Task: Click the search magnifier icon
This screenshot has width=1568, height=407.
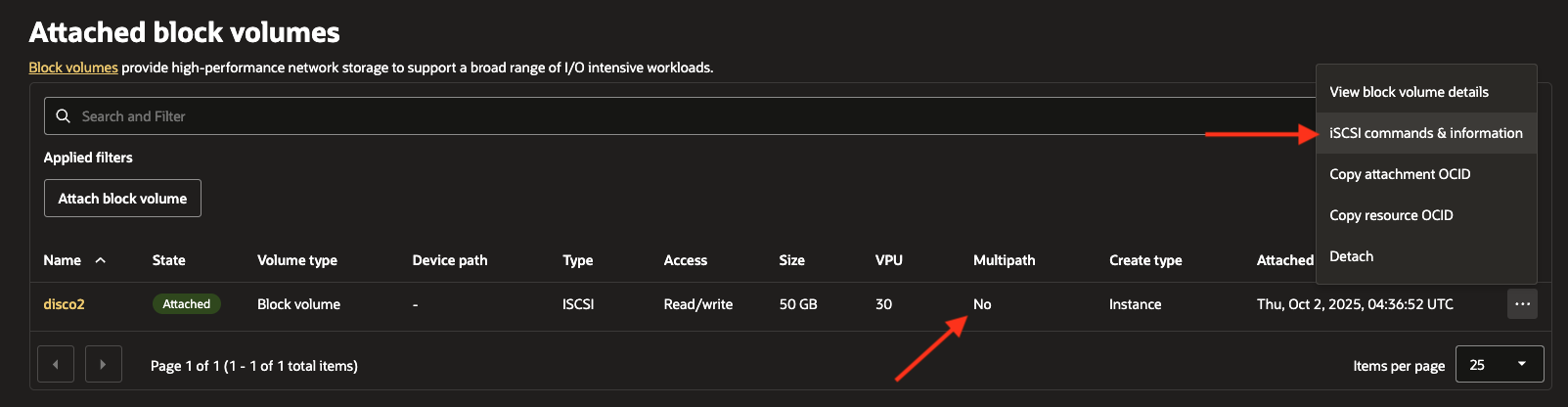Action: (64, 116)
